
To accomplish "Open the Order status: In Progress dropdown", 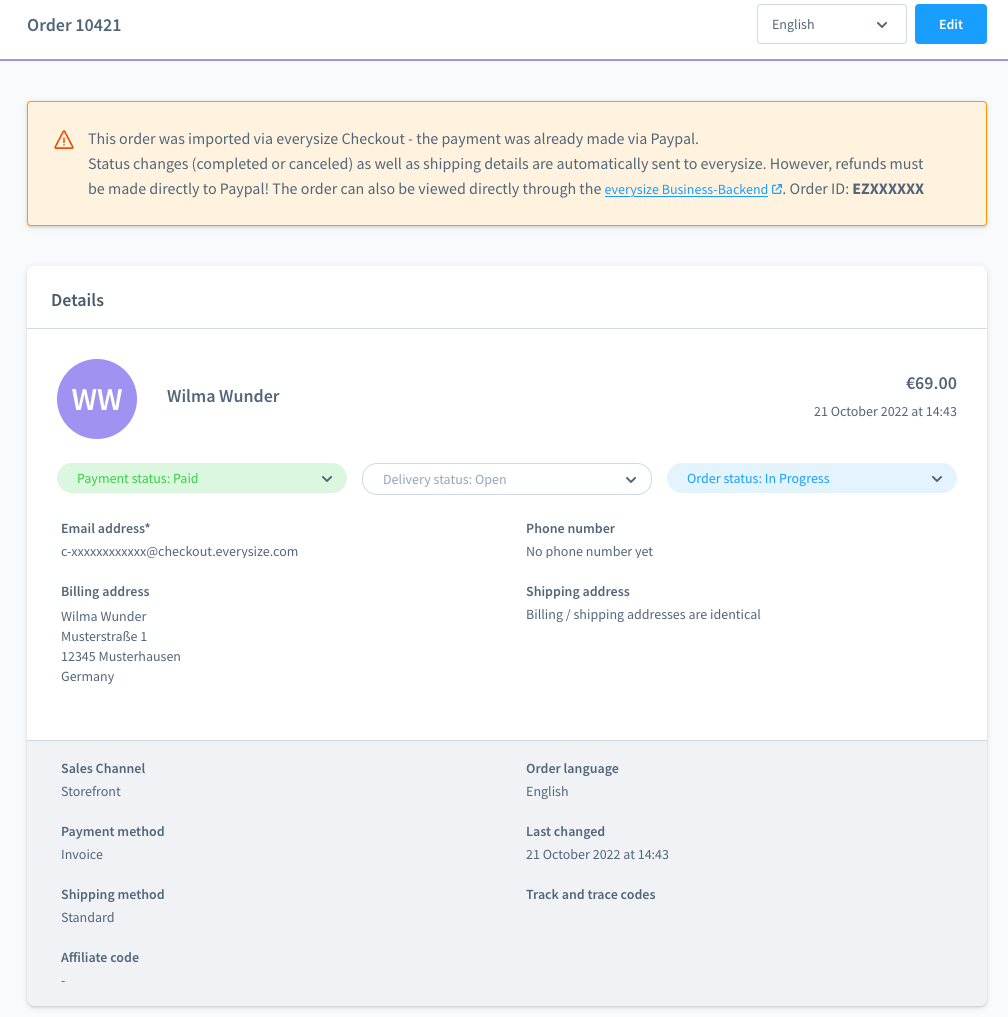I will [x=811, y=479].
